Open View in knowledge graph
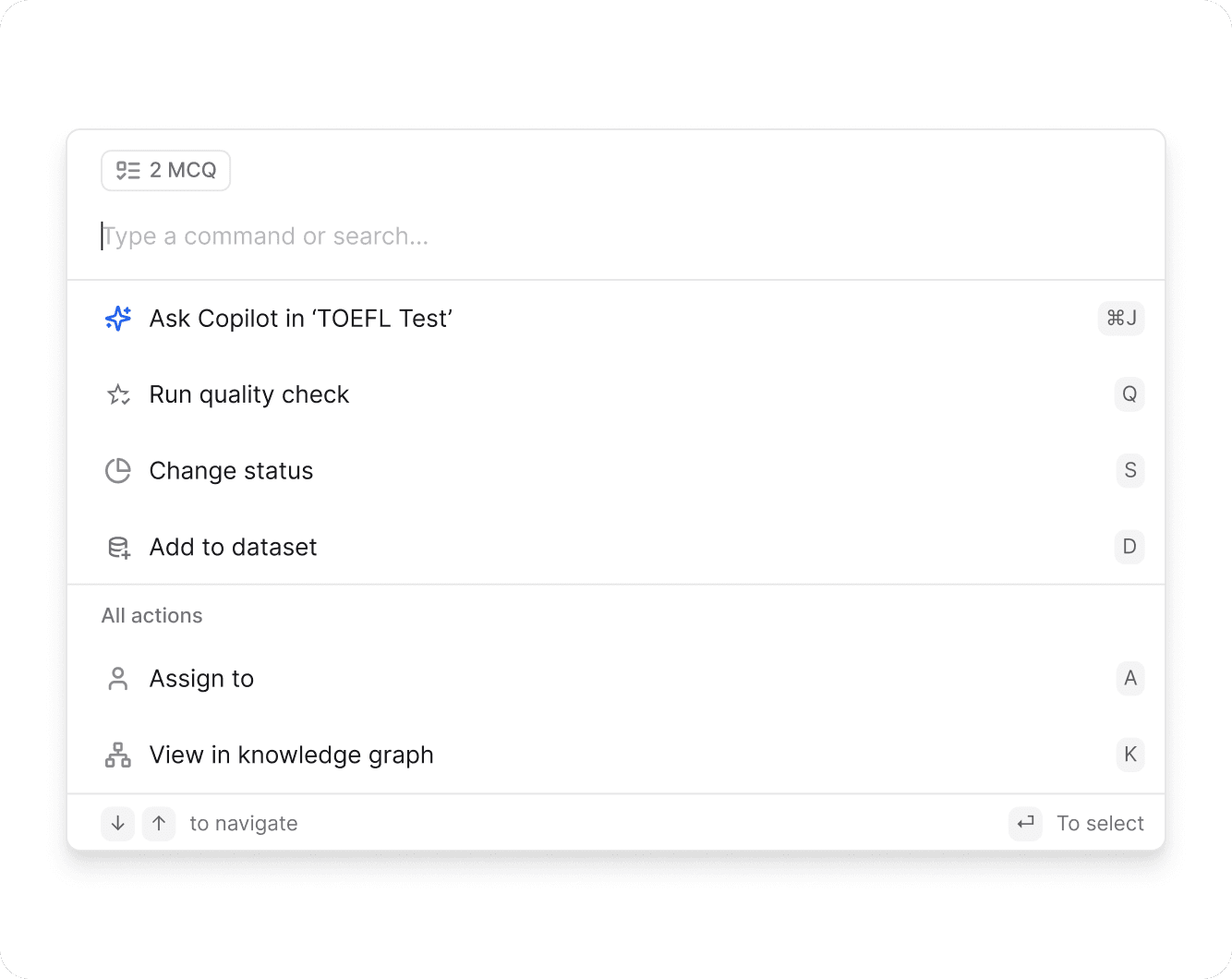This screenshot has width=1232, height=979. 292,755
